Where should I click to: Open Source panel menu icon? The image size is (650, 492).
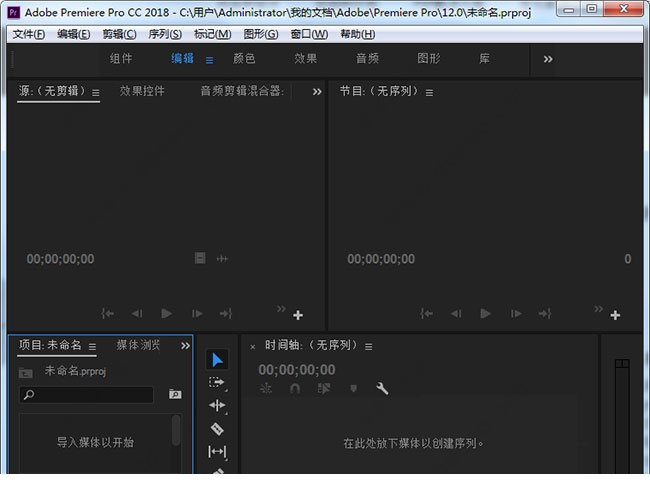coord(96,93)
